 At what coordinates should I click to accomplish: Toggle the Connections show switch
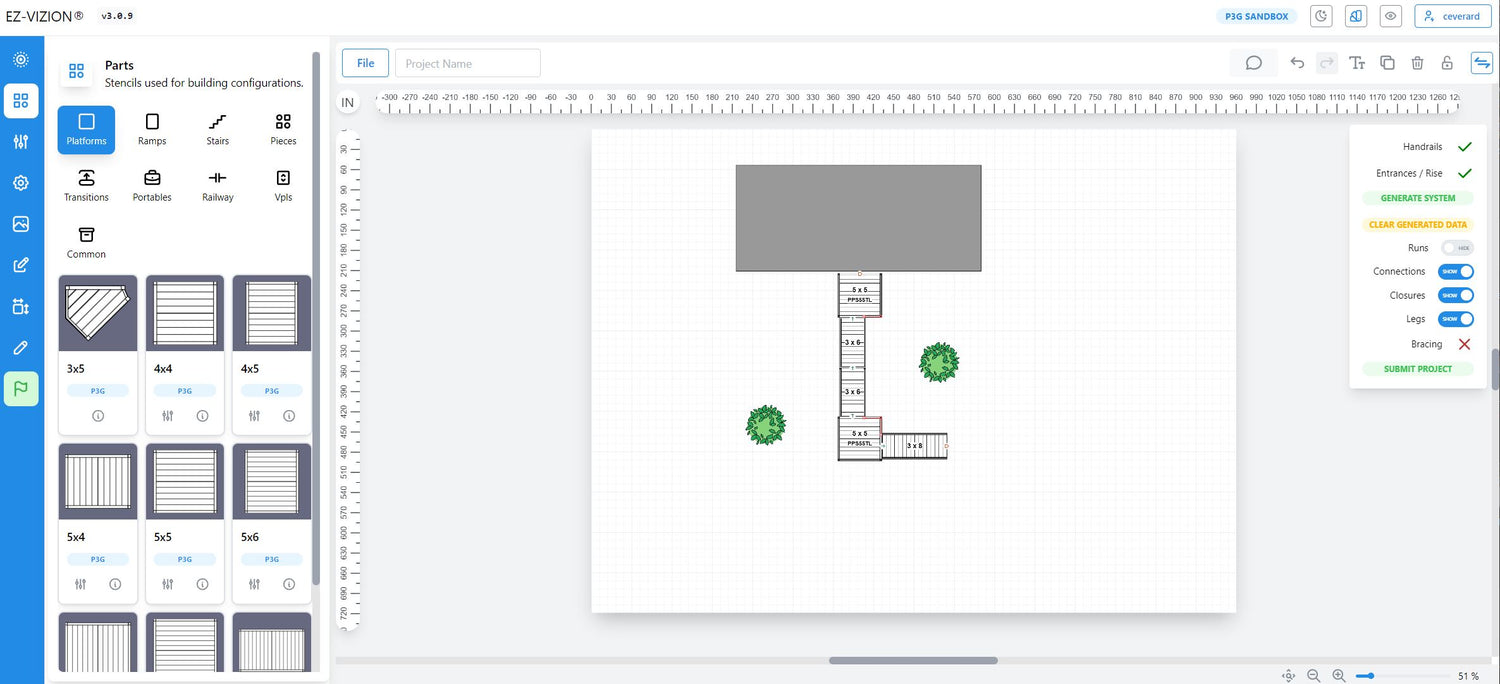click(1455, 271)
